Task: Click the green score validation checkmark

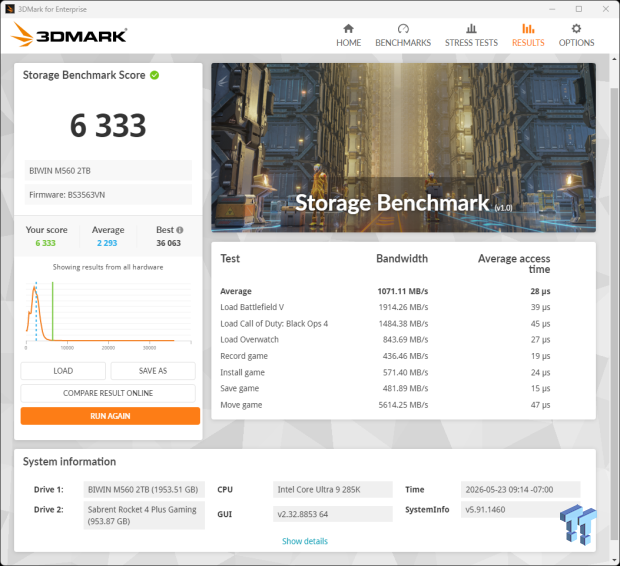Action: click(155, 75)
